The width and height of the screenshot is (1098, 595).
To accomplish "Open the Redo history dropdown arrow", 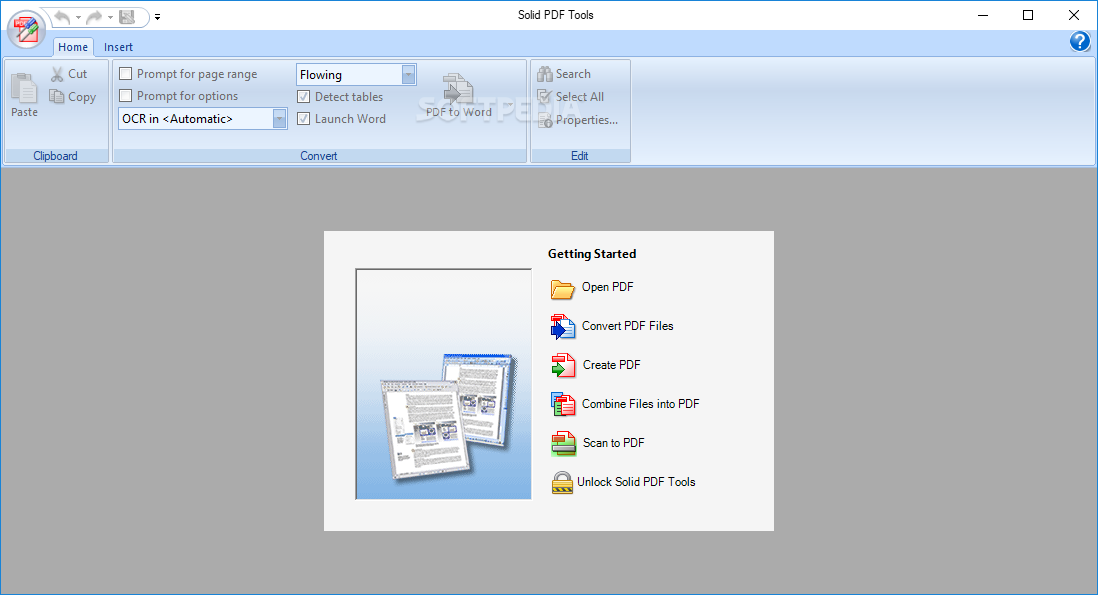I will point(110,18).
